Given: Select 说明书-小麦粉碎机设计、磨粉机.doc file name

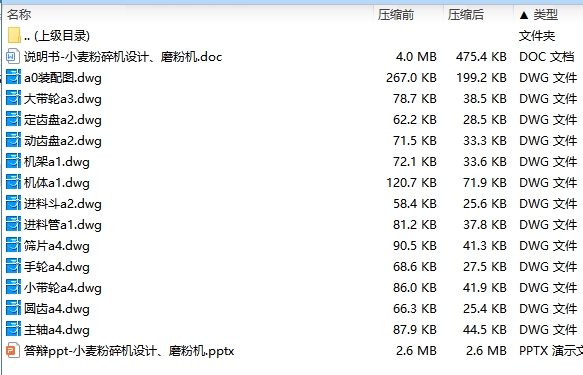Looking at the screenshot, I should coord(123,57).
